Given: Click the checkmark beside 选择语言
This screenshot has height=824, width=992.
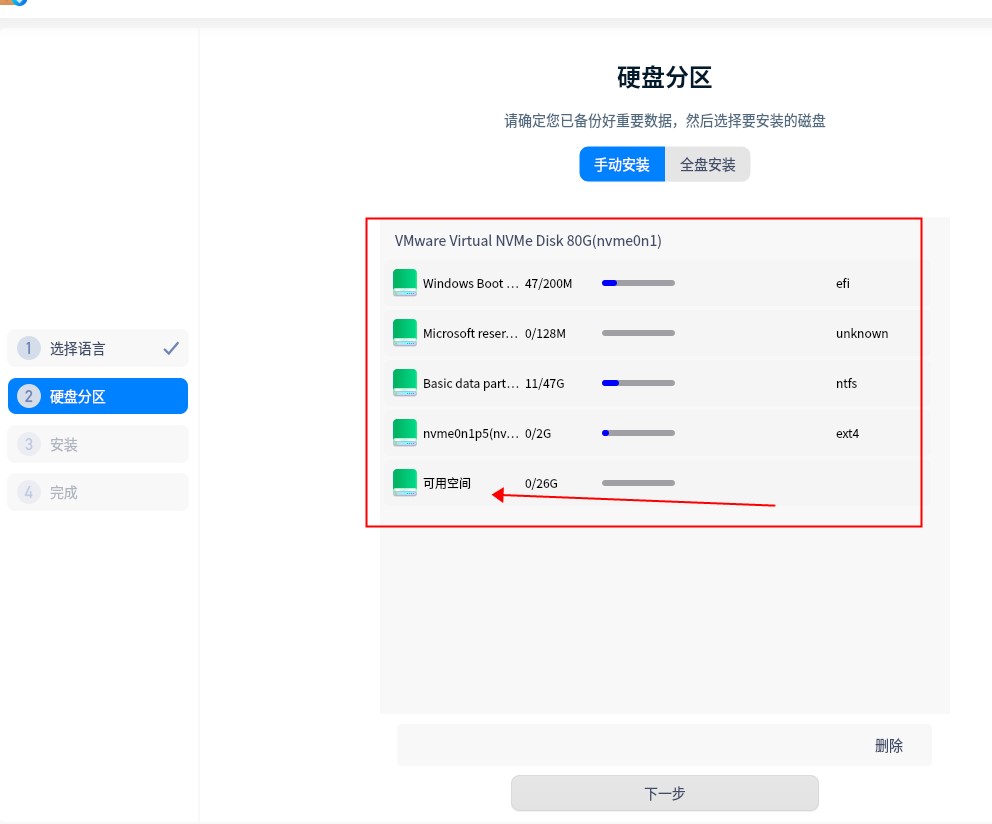Looking at the screenshot, I should (x=171, y=348).
